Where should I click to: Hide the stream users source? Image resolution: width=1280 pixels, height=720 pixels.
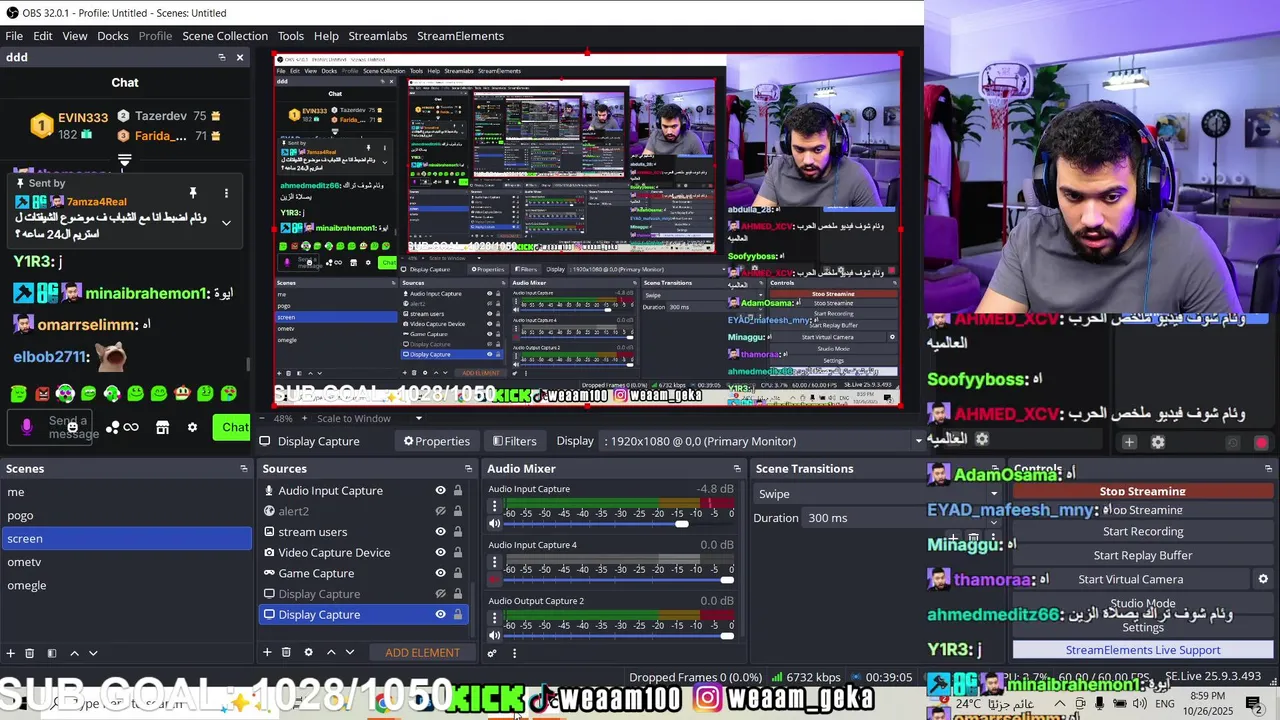(440, 532)
